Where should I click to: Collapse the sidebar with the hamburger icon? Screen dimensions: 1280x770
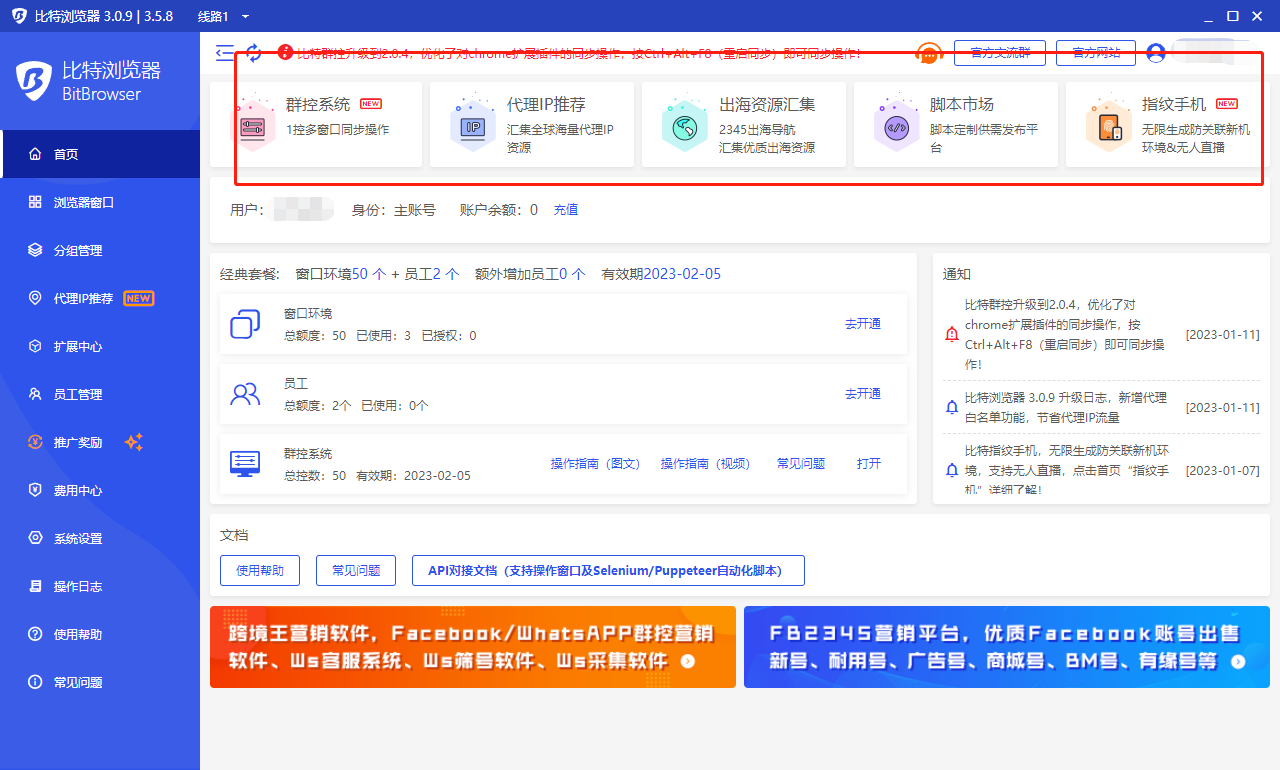pos(225,52)
